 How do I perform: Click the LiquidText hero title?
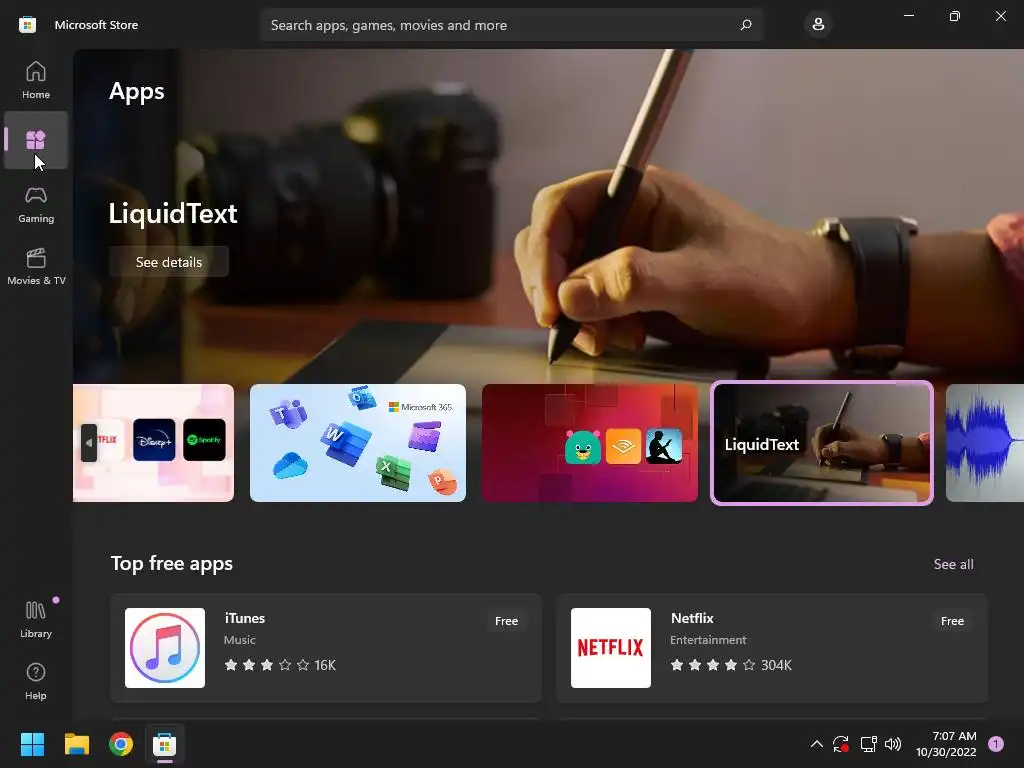pyautogui.click(x=173, y=214)
